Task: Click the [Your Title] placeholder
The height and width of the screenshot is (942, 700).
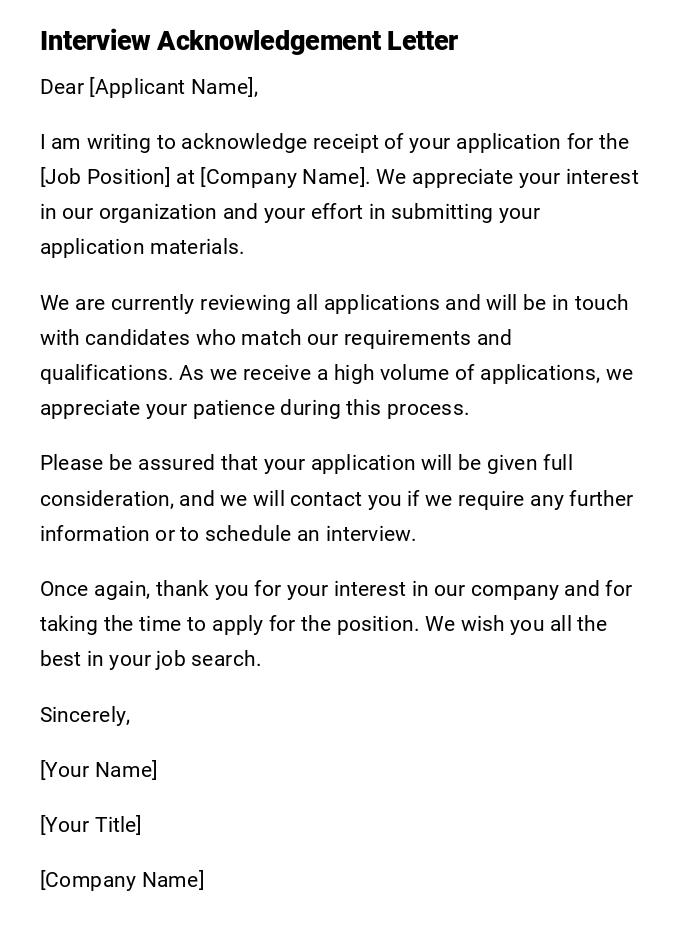Action: tap(90, 825)
